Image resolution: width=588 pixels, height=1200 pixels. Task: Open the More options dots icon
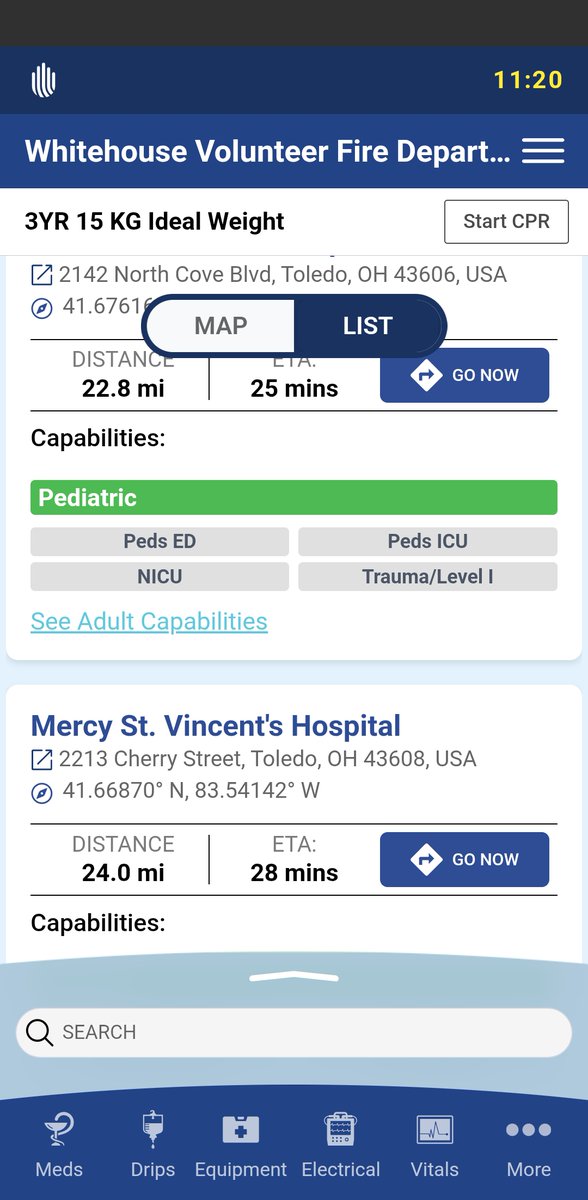pos(528,1130)
